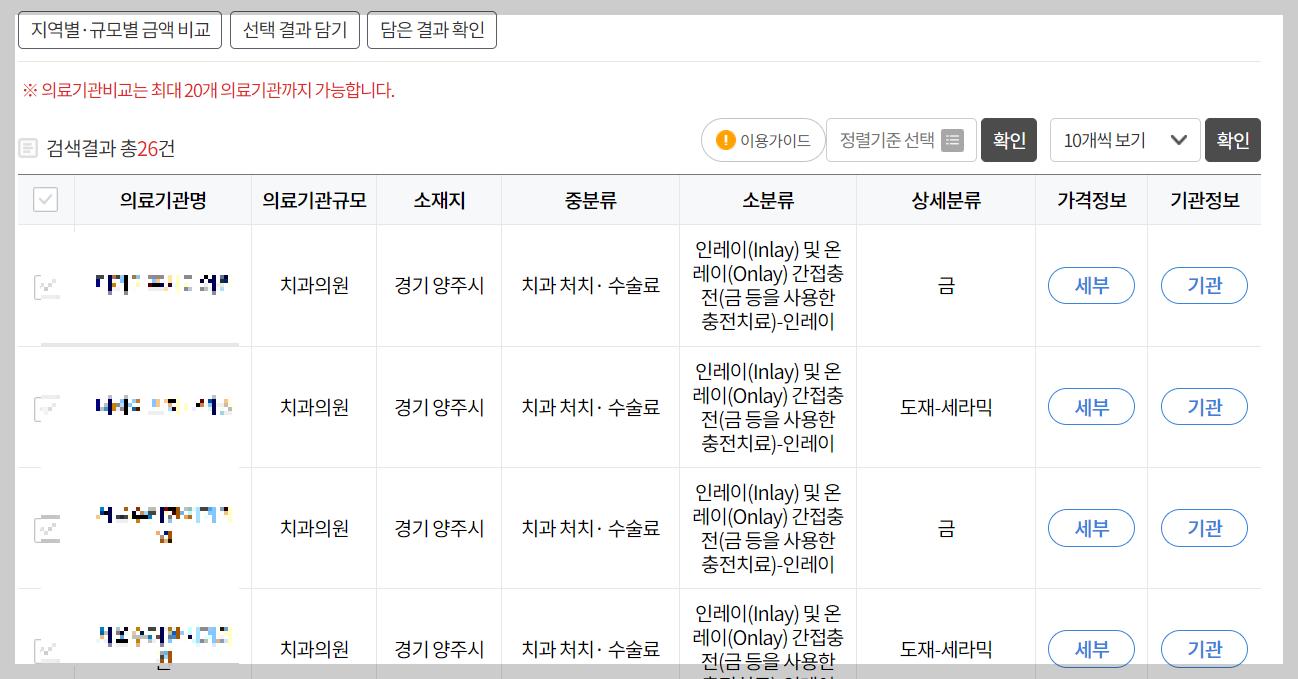Viewport: 1298px width, 679px height.
Task: Click 세부 price button in the first row
Action: [x=1091, y=286]
